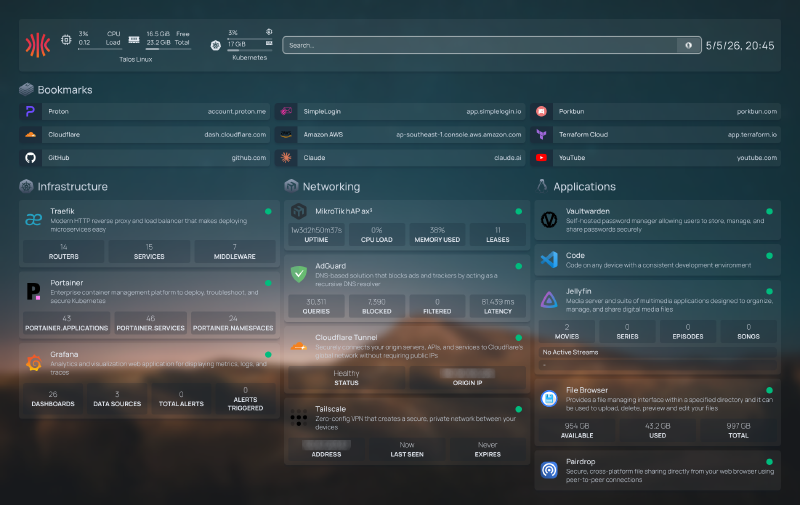
Task: Click Traefik green status dot
Action: tap(268, 211)
